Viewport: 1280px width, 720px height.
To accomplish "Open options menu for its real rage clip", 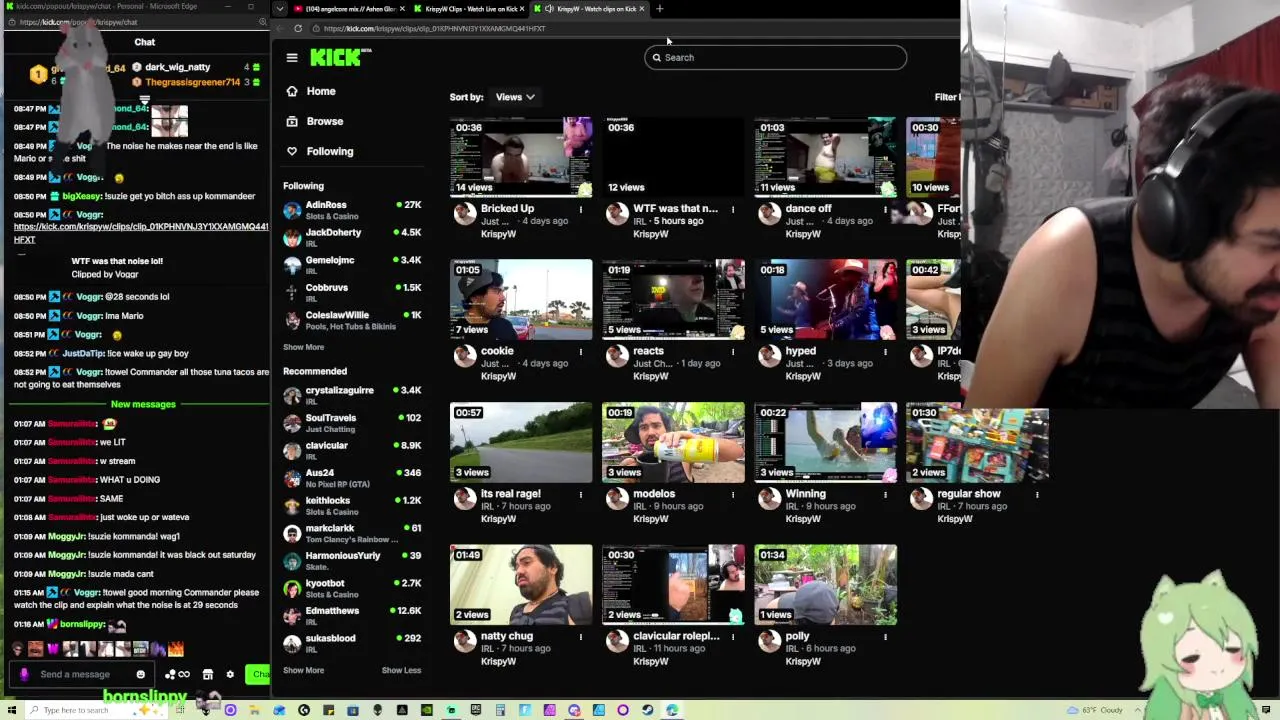I will 581,495.
